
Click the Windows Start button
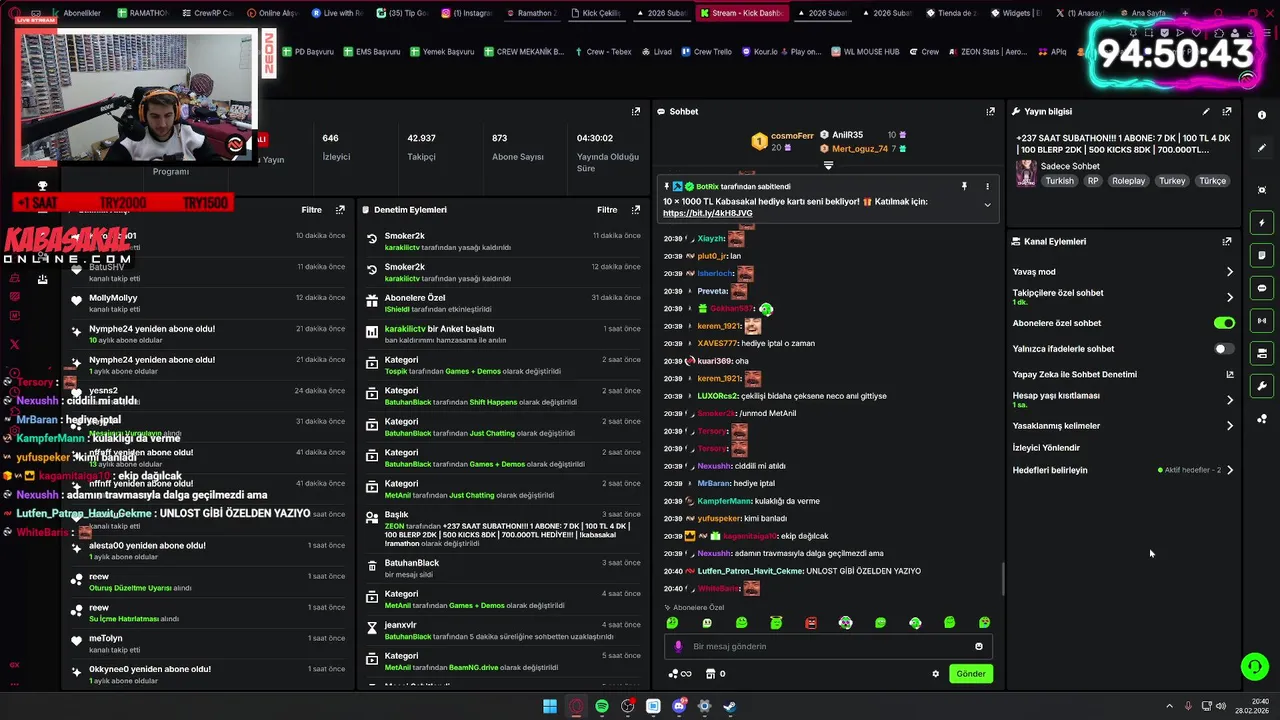550,706
